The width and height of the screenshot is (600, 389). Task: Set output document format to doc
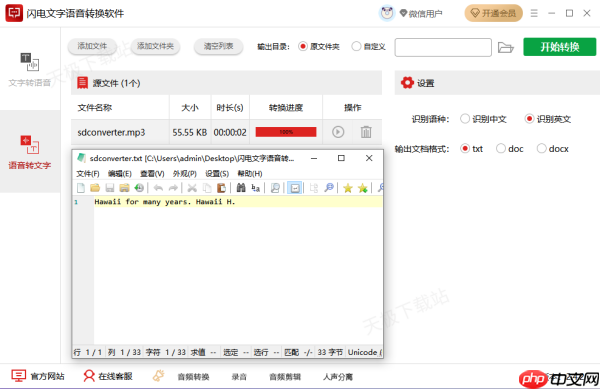(510, 148)
